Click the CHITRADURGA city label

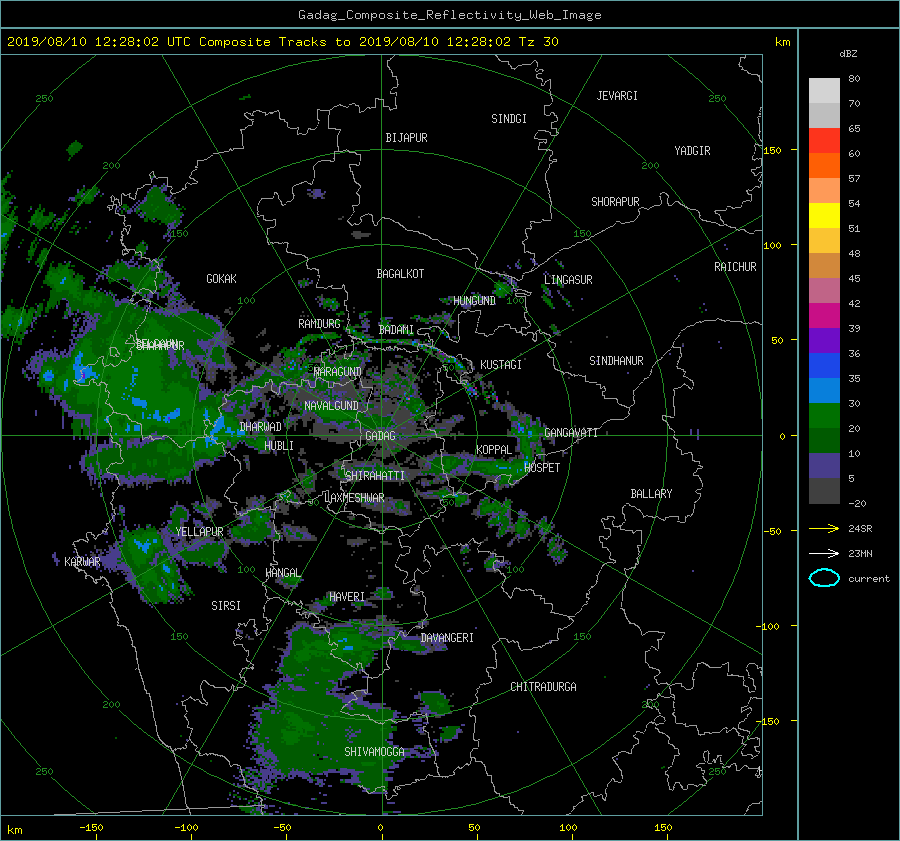[x=543, y=687]
